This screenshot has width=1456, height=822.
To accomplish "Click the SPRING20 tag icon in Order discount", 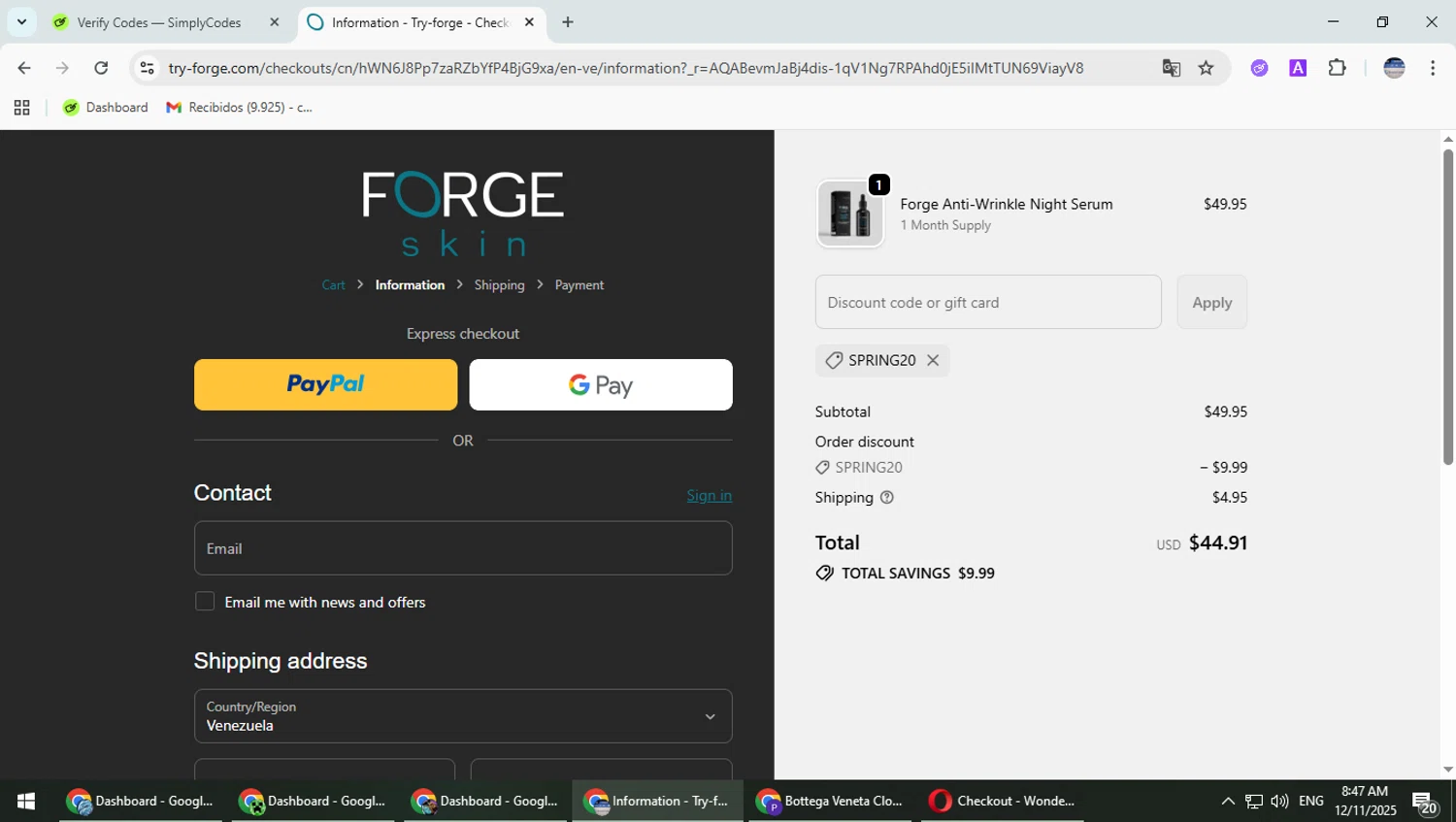I will pos(822,468).
